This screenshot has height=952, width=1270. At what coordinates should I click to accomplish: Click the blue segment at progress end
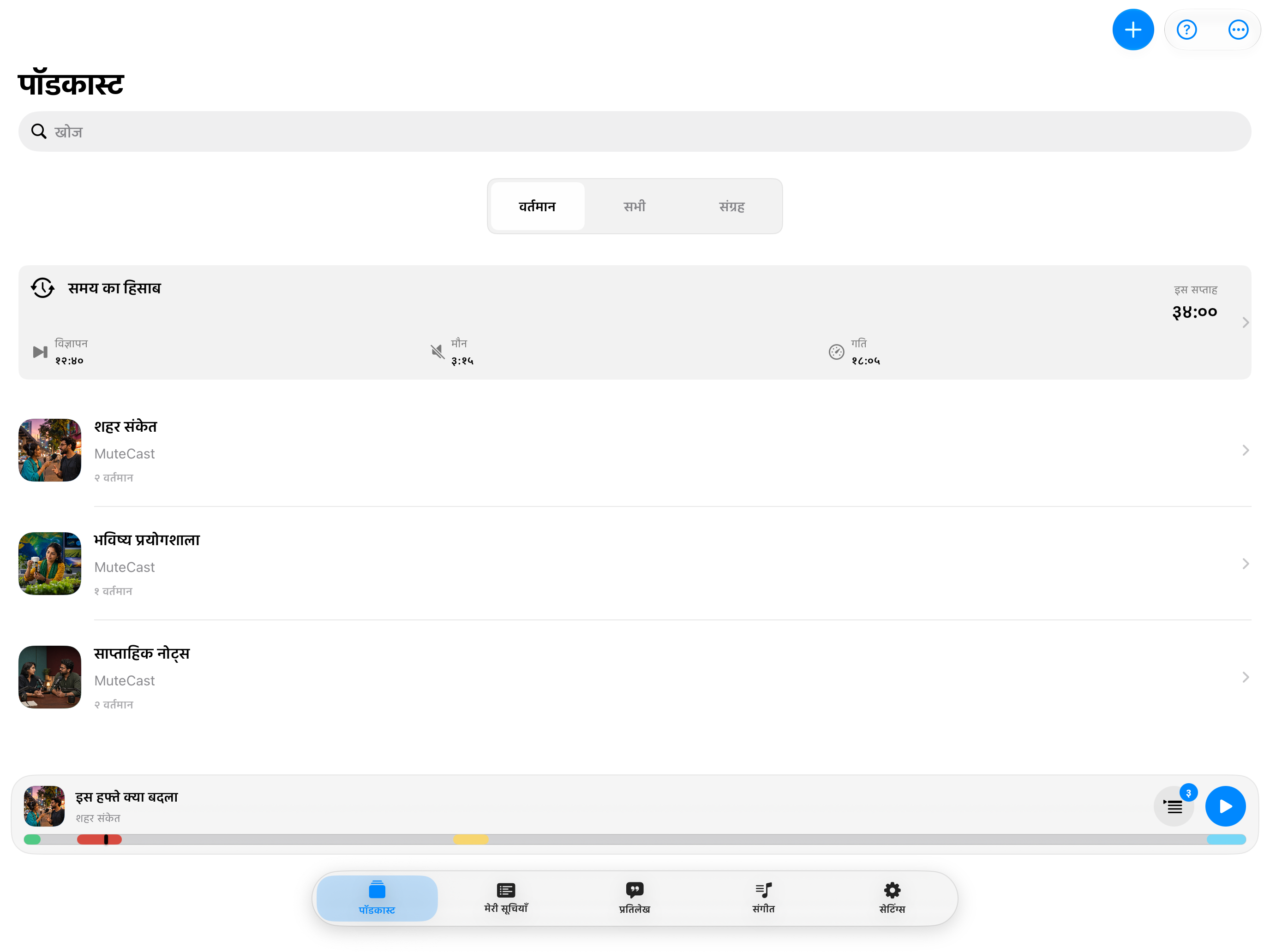click(x=1225, y=839)
